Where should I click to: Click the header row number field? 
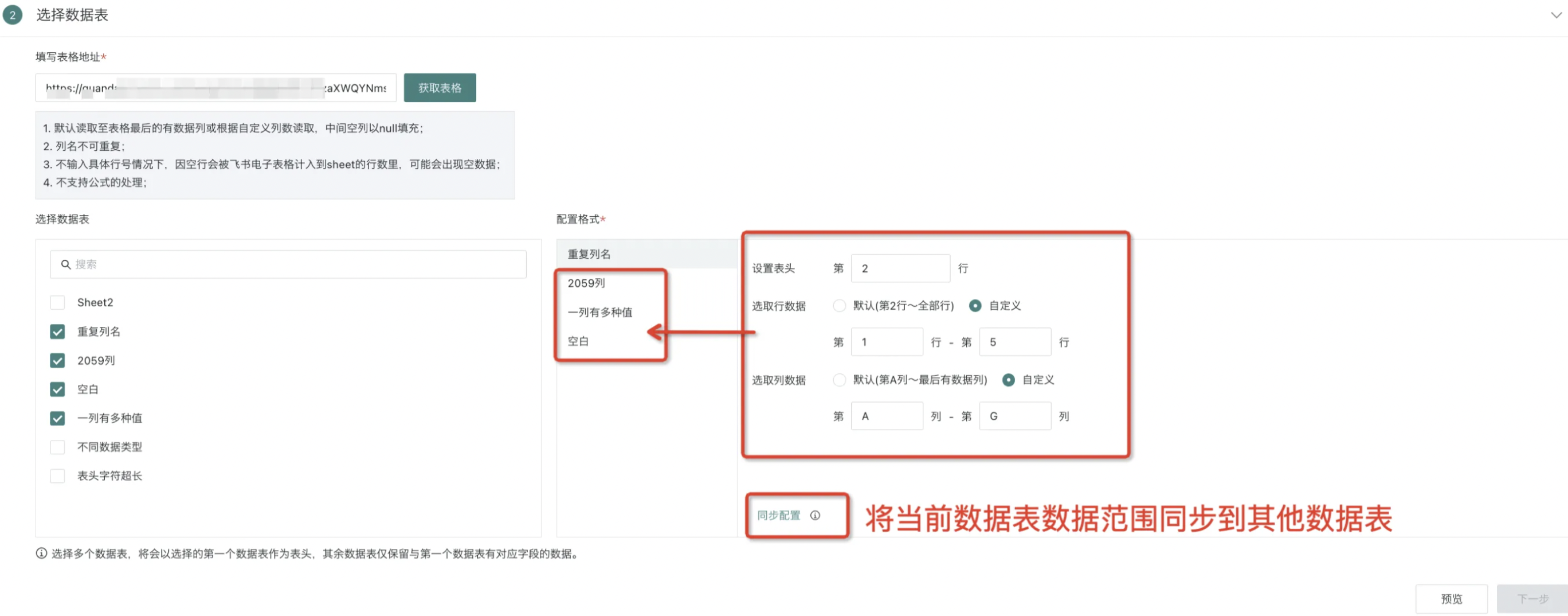point(900,268)
